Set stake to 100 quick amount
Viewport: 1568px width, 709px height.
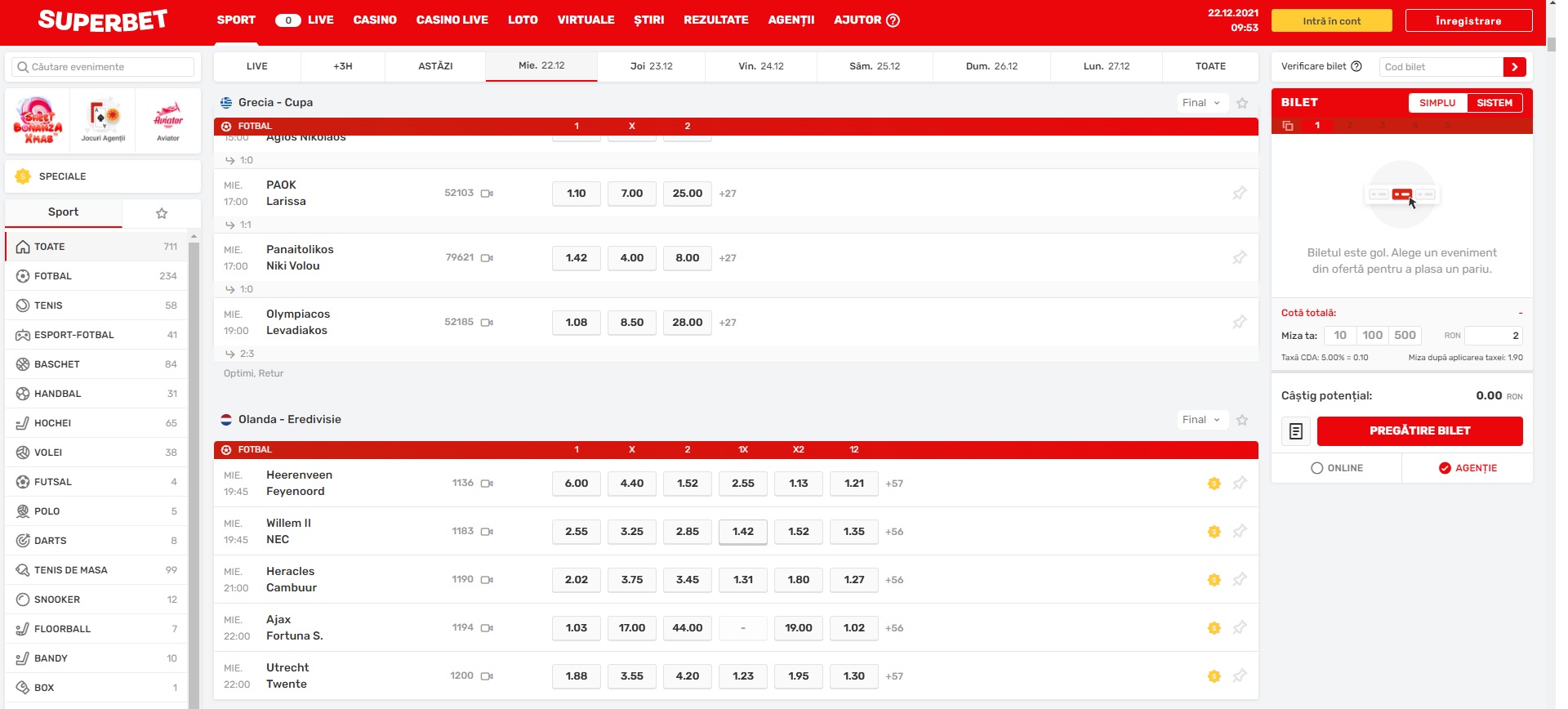1373,336
